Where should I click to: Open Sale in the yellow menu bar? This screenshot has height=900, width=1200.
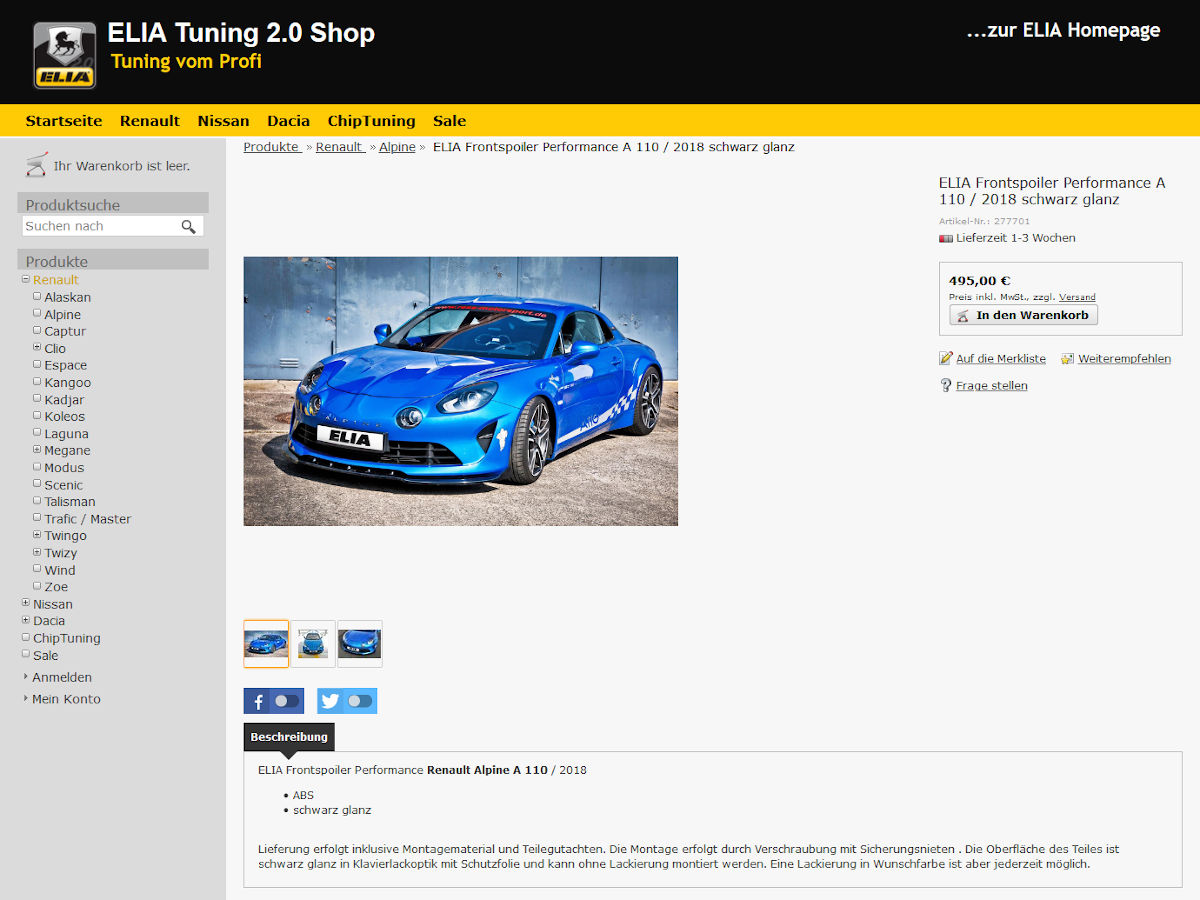coord(450,121)
